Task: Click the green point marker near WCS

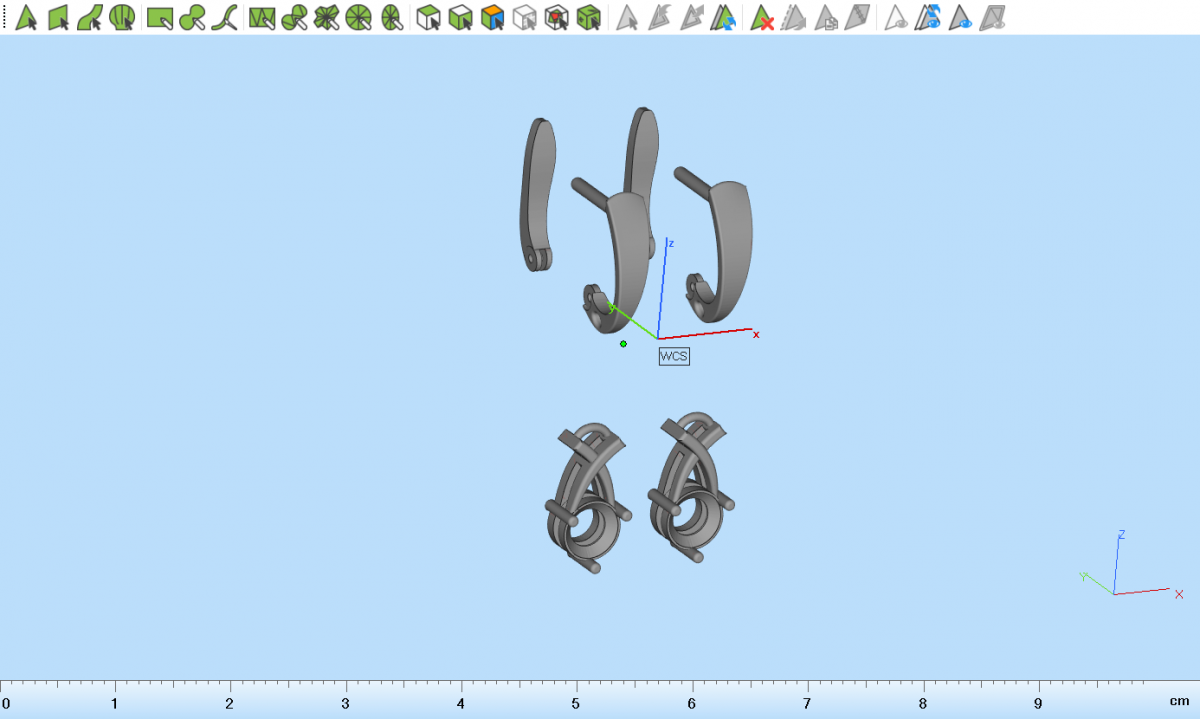Action: pos(623,344)
